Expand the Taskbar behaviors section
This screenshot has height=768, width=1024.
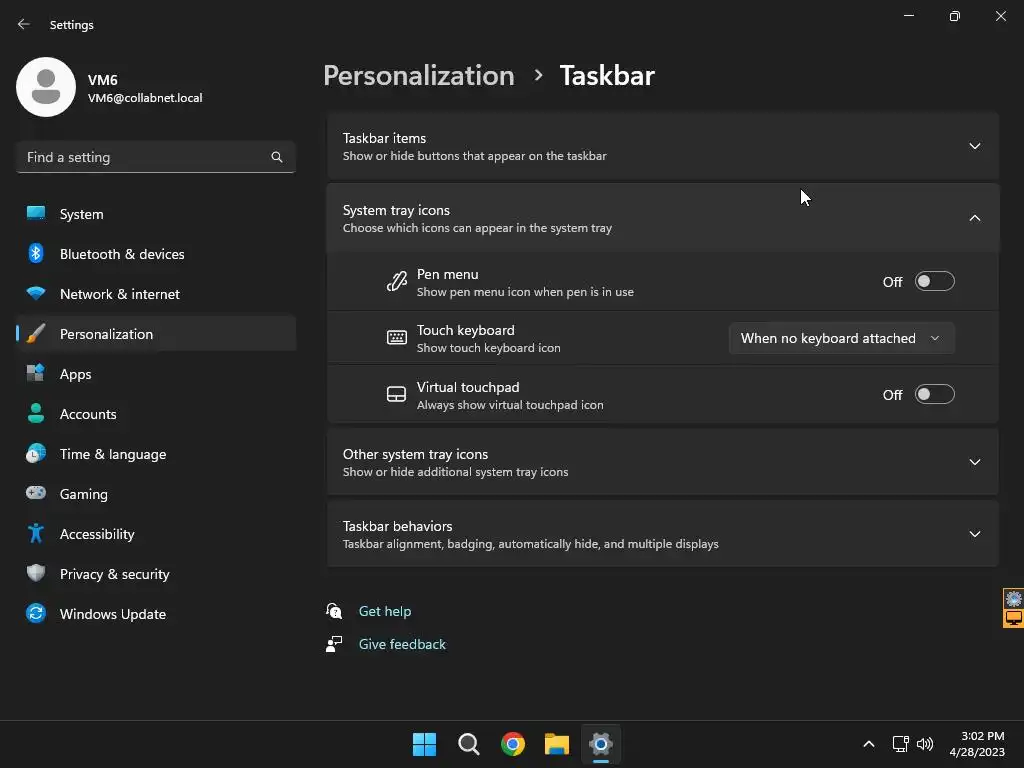663,534
